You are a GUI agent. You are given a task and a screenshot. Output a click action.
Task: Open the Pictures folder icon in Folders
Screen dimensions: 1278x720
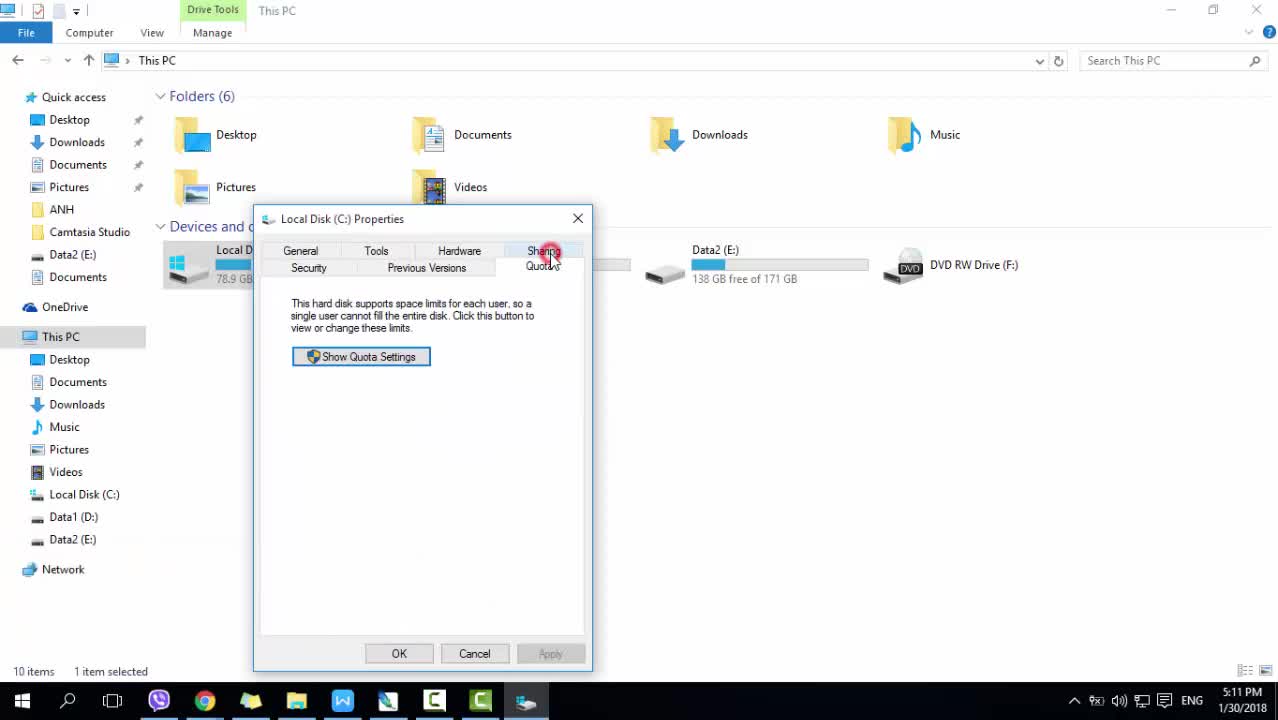tap(192, 187)
